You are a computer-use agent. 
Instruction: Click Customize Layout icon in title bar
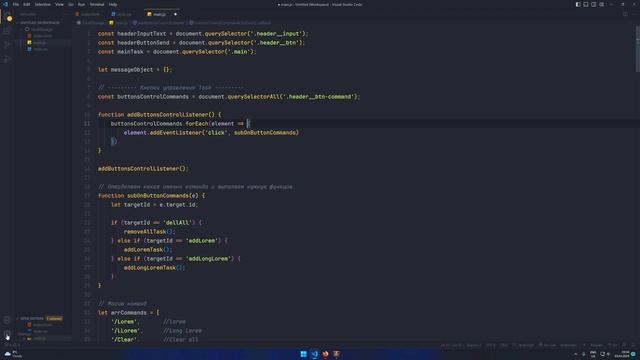602,4
